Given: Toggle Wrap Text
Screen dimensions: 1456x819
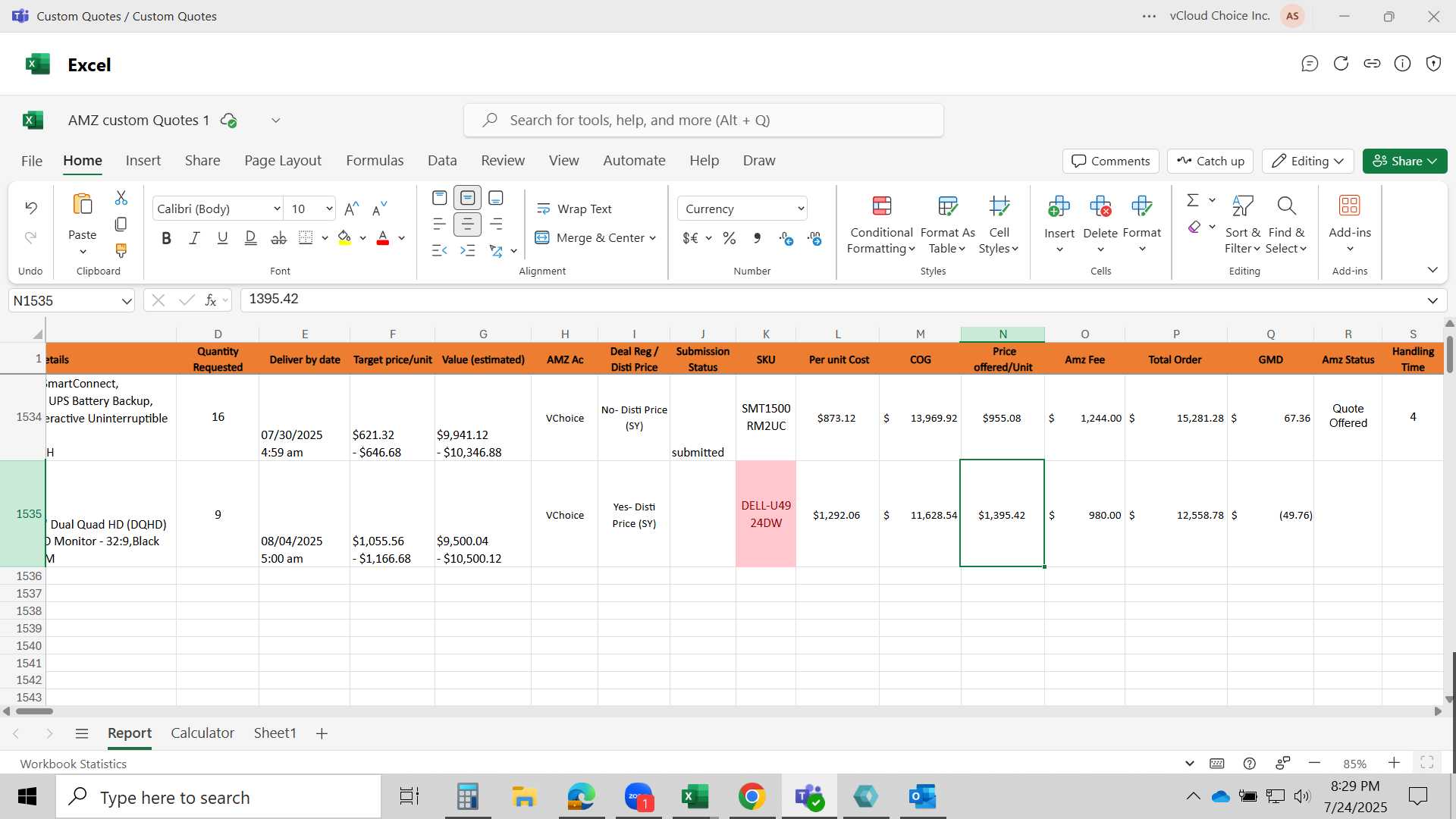Looking at the screenshot, I should click(x=574, y=209).
